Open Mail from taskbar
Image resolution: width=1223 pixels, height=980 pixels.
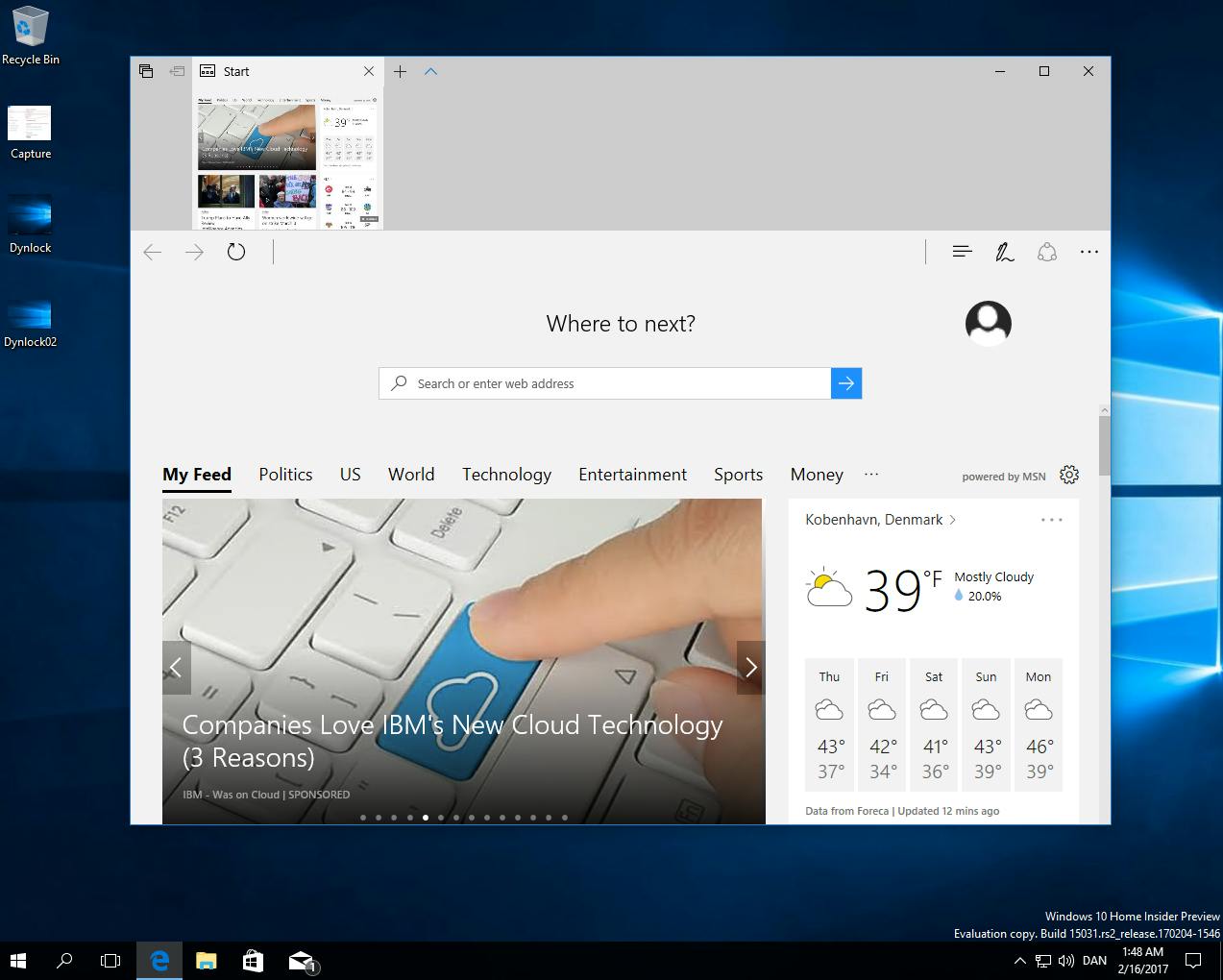[x=302, y=960]
